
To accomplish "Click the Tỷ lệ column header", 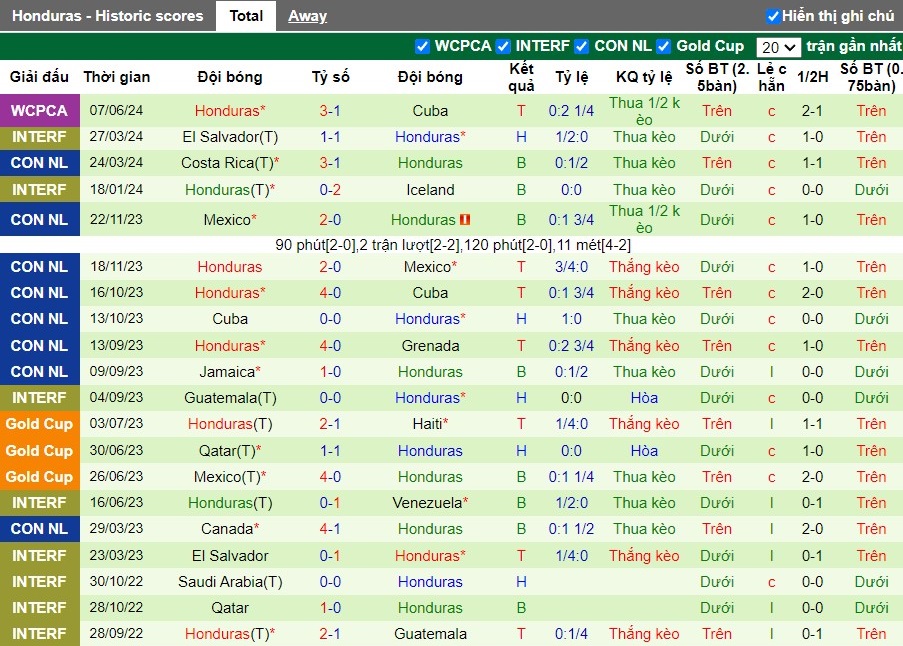I will coord(571,77).
